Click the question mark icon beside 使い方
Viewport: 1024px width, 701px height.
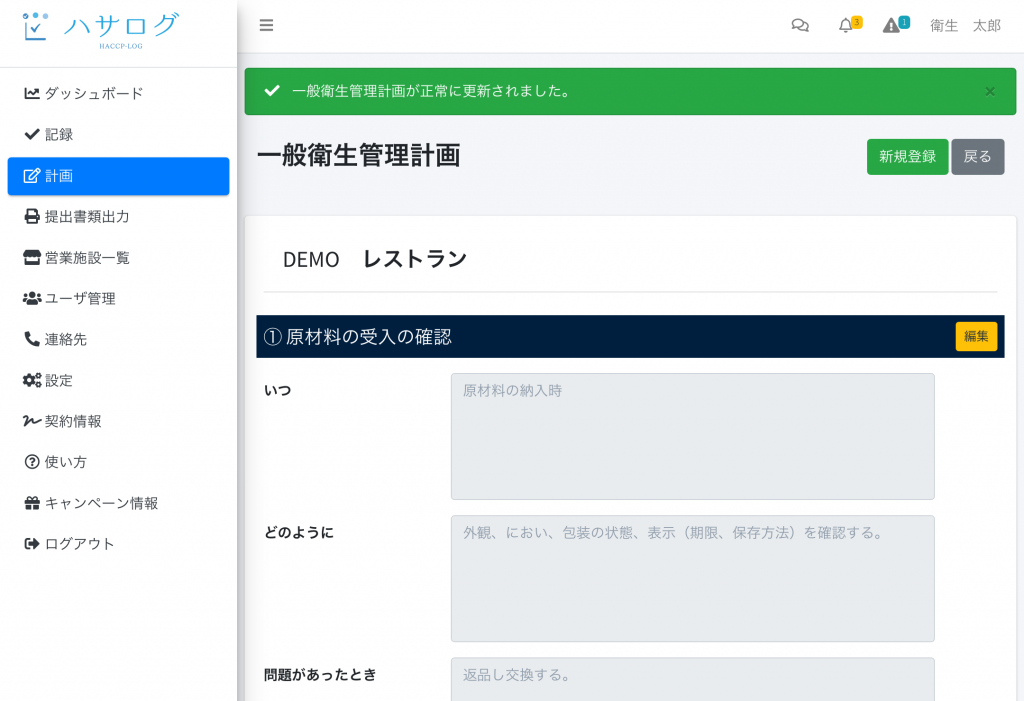[x=31, y=462]
